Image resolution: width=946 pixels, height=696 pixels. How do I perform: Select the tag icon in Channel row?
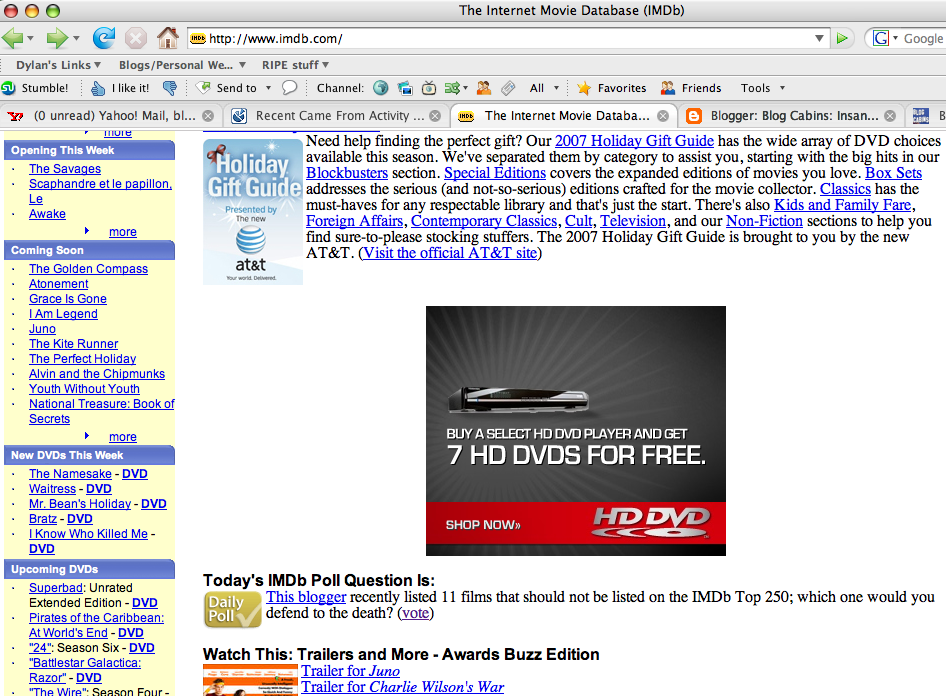[x=509, y=88]
